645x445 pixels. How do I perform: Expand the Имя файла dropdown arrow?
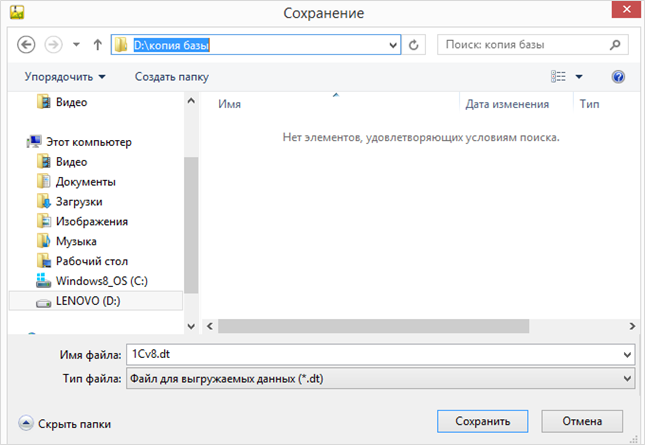click(x=627, y=355)
